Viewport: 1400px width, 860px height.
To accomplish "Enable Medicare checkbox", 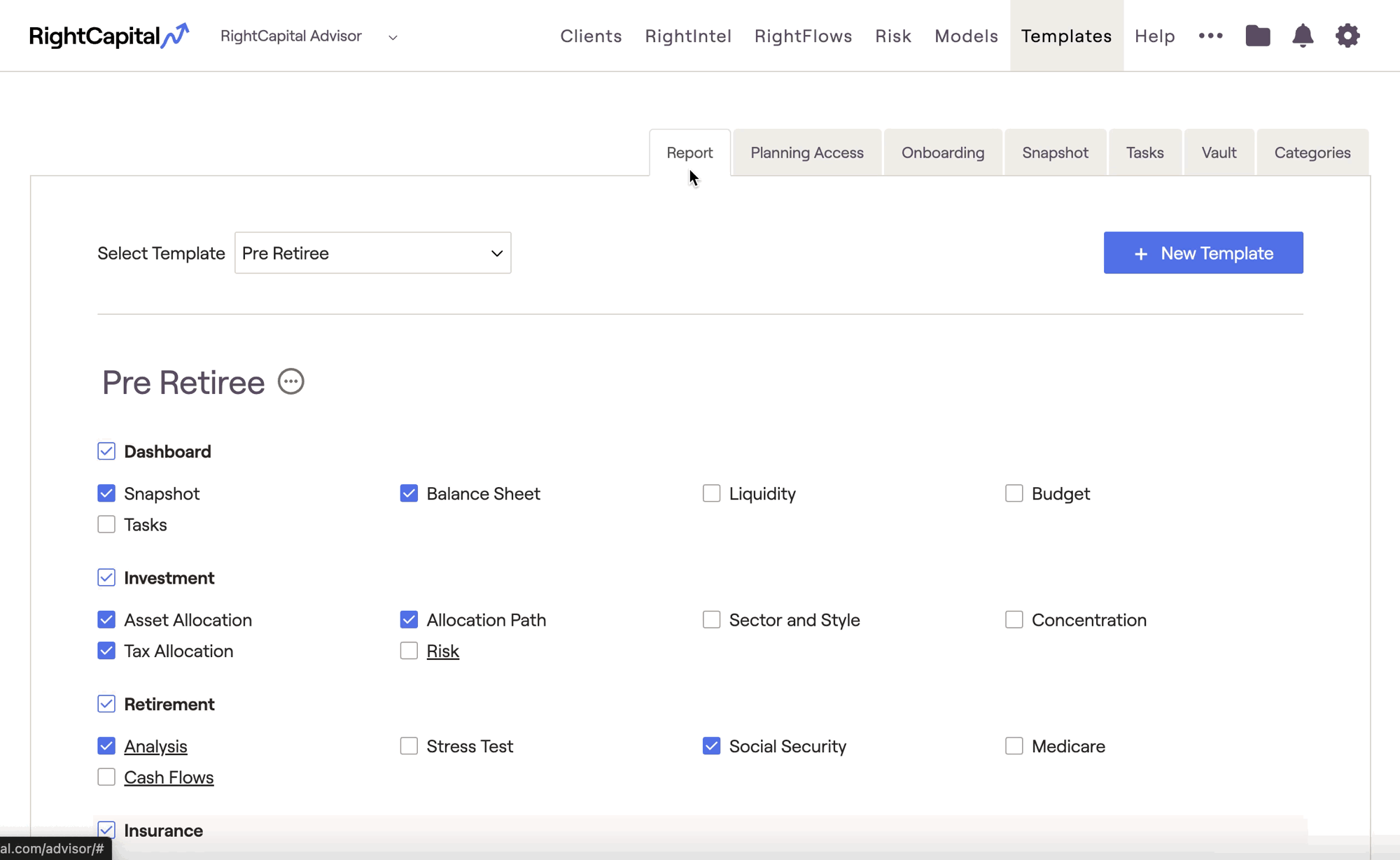I will click(1014, 746).
